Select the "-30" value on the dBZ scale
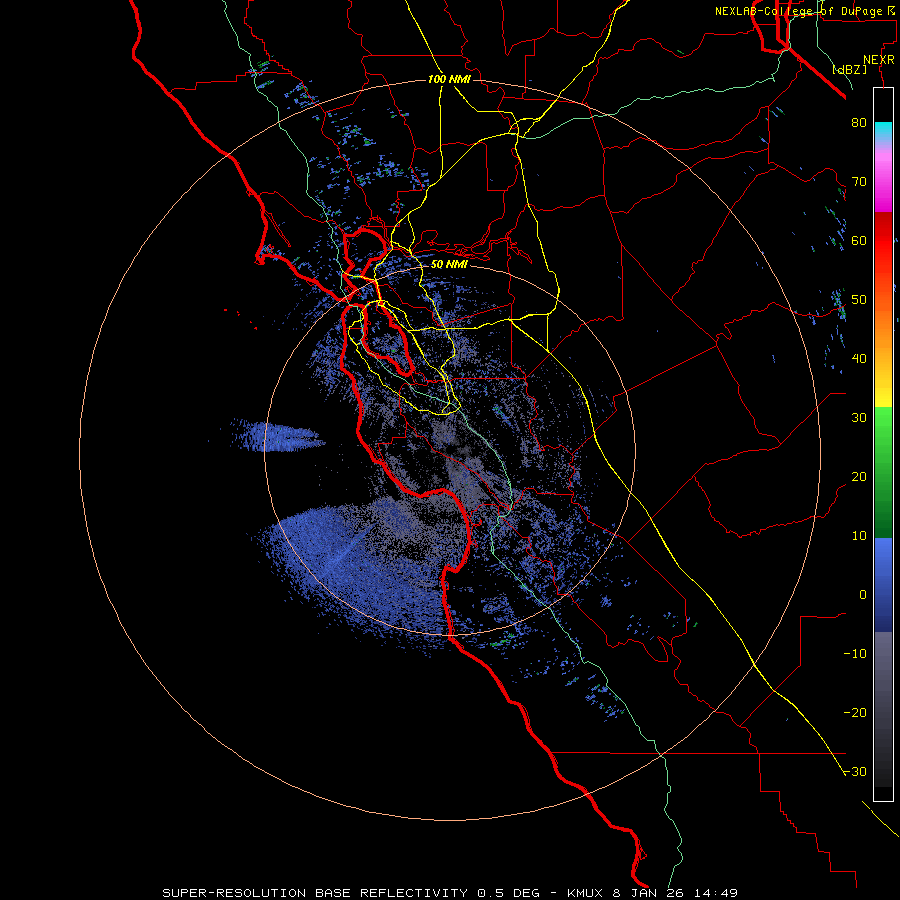 855,771
